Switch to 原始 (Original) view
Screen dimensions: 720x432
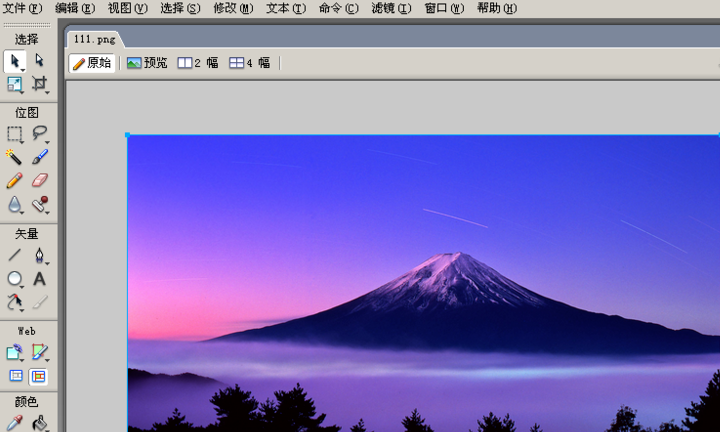pyautogui.click(x=92, y=63)
